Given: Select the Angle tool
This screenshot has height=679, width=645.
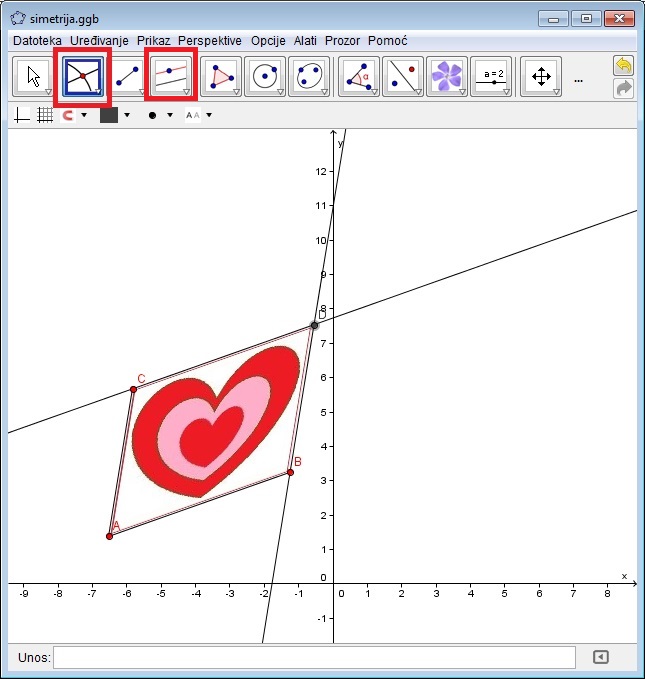Looking at the screenshot, I should (x=359, y=76).
